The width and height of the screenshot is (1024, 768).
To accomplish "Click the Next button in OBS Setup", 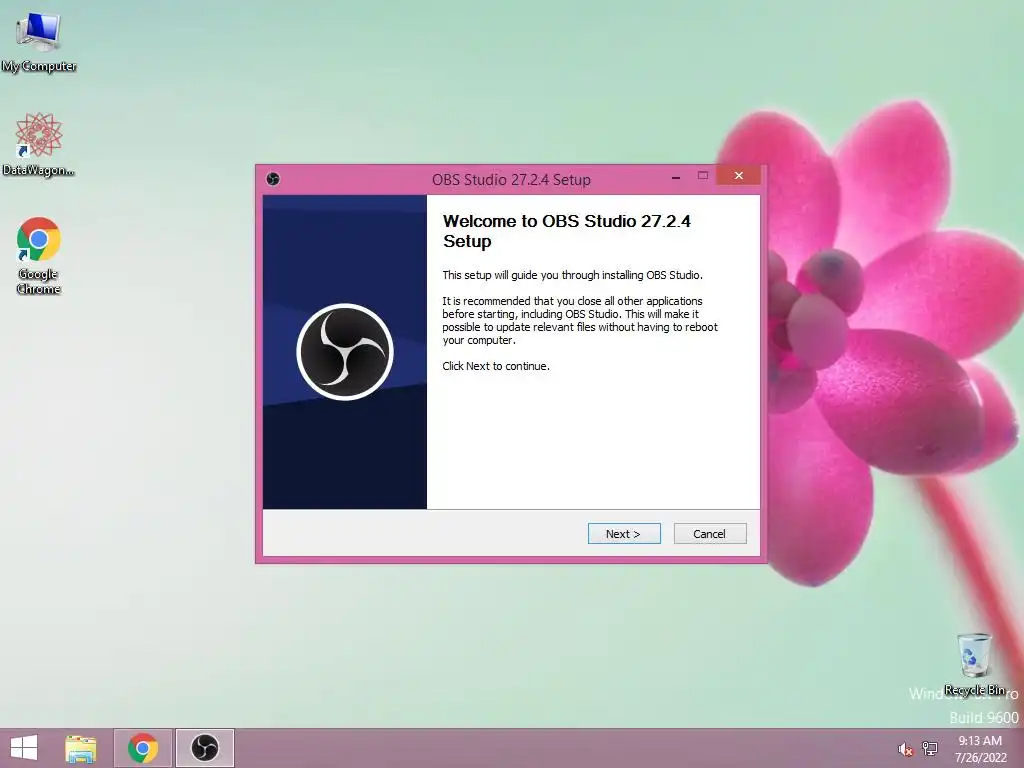I will point(624,534).
